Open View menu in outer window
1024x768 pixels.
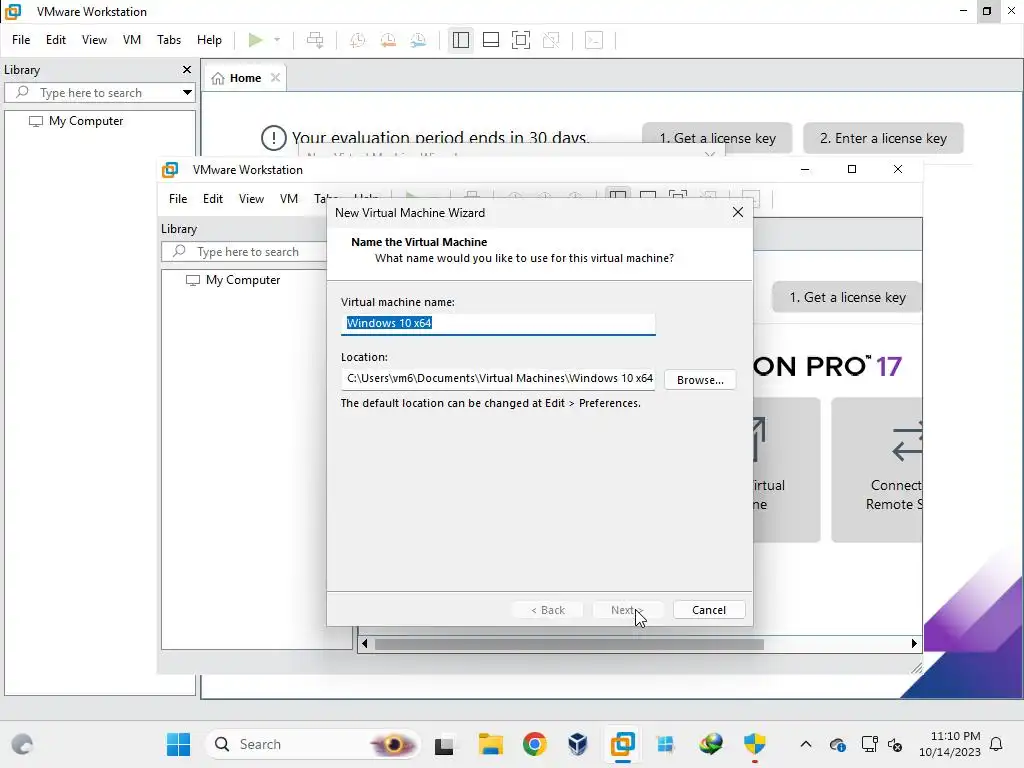94,40
